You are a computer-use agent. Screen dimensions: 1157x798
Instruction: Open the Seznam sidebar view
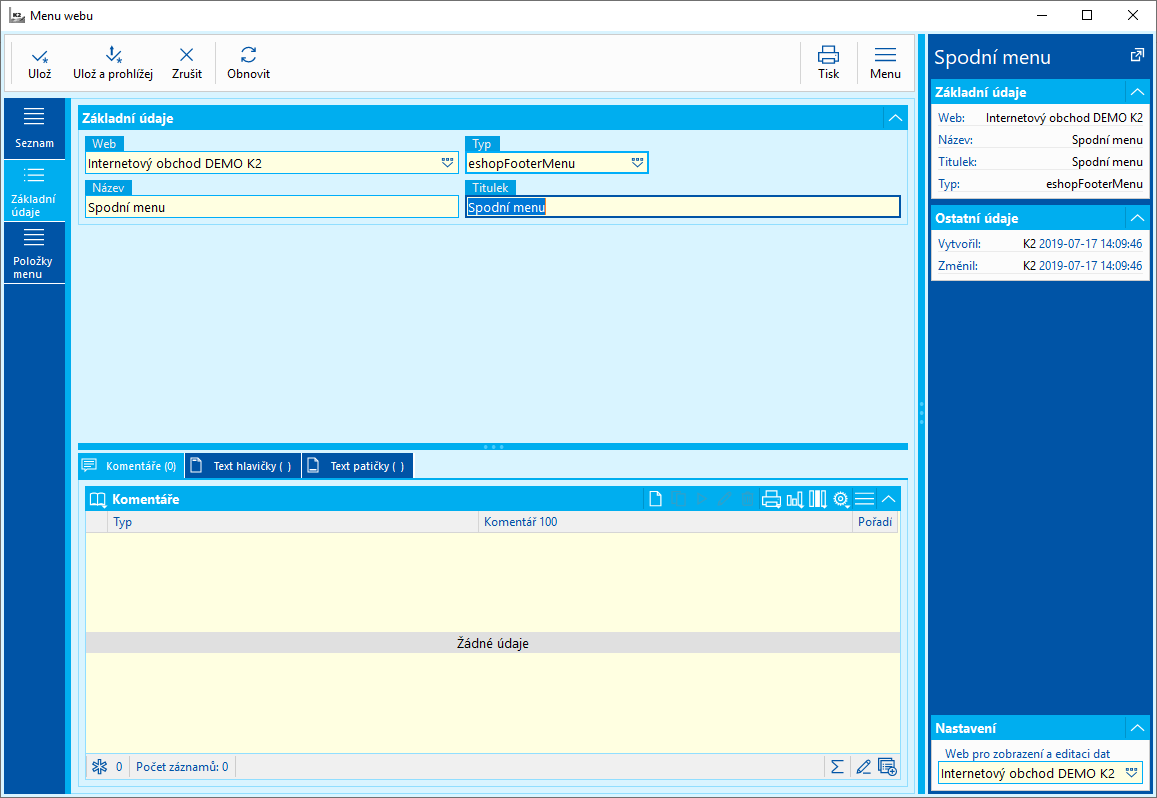click(x=34, y=128)
